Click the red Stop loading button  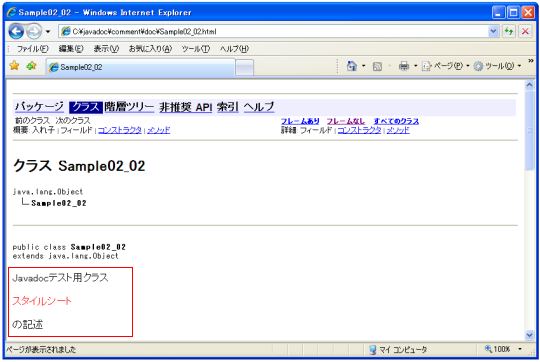point(525,32)
